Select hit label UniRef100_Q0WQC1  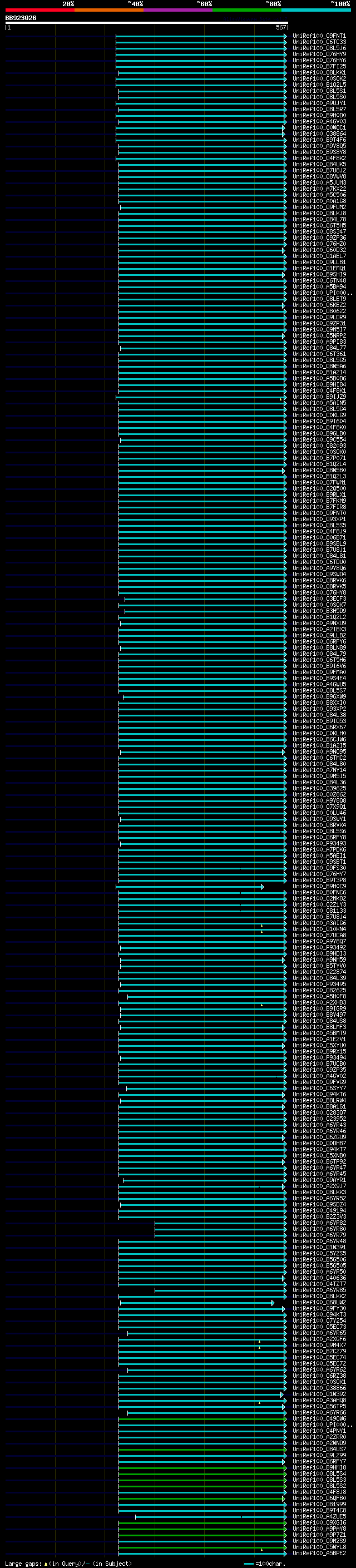click(x=319, y=128)
